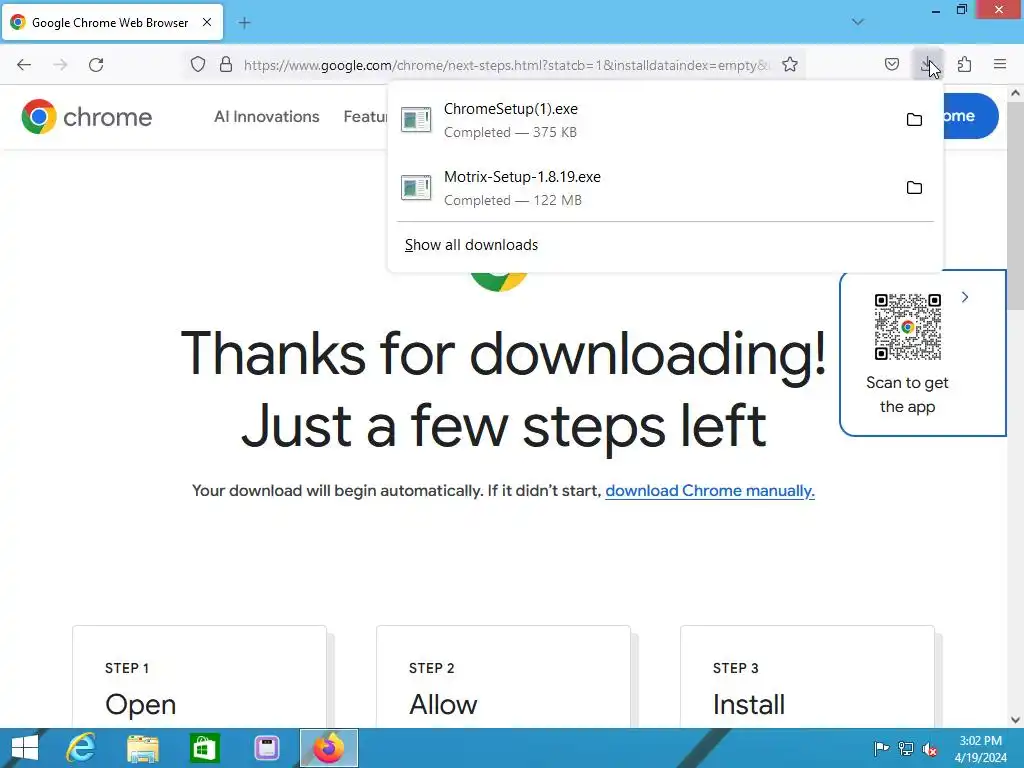Toggle the Downloads toolbar button
Viewport: 1024px width, 768px height.
(x=927, y=64)
